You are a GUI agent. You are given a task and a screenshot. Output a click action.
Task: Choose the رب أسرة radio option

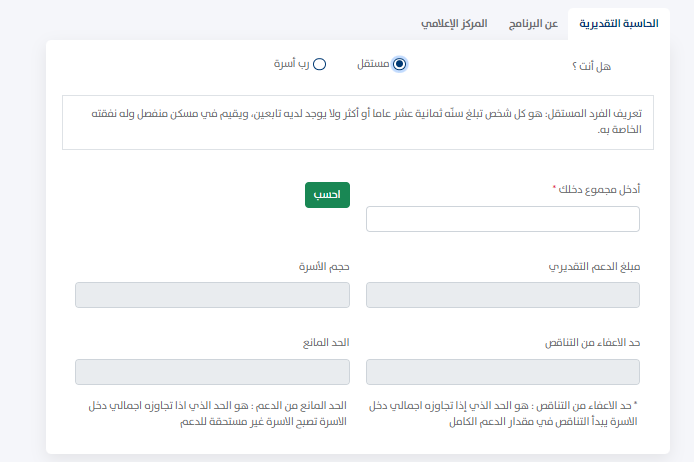pos(320,64)
